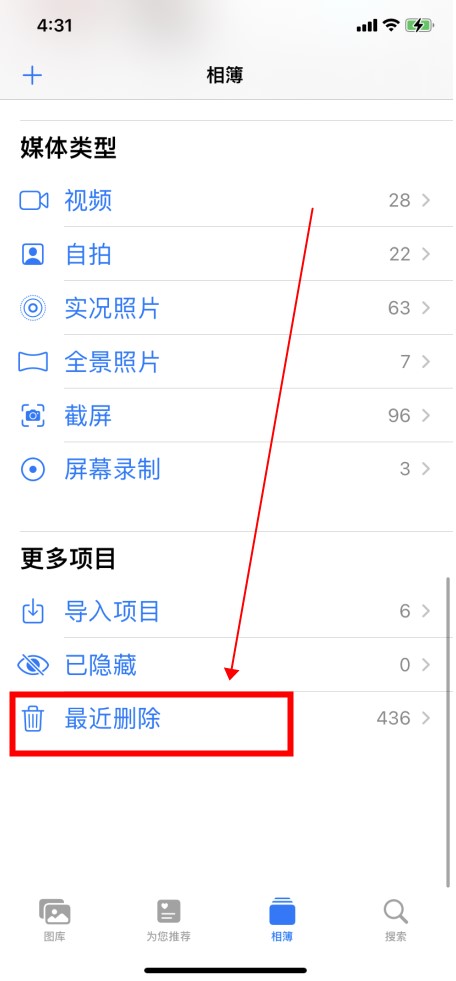Open the screenshot camera-frame icon for 截屏
Screen dimensions: 456x981
pyautogui.click(x=33, y=416)
